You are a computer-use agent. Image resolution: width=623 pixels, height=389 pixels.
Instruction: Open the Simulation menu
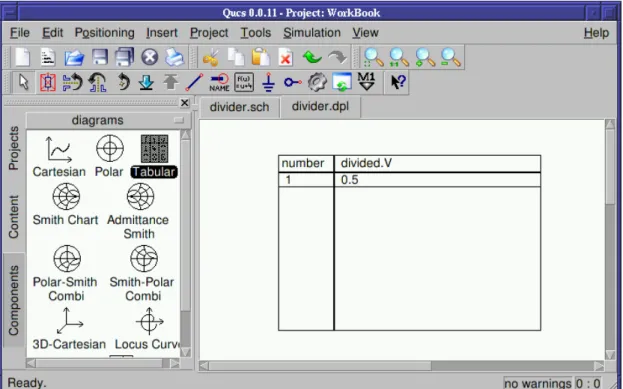(312, 33)
